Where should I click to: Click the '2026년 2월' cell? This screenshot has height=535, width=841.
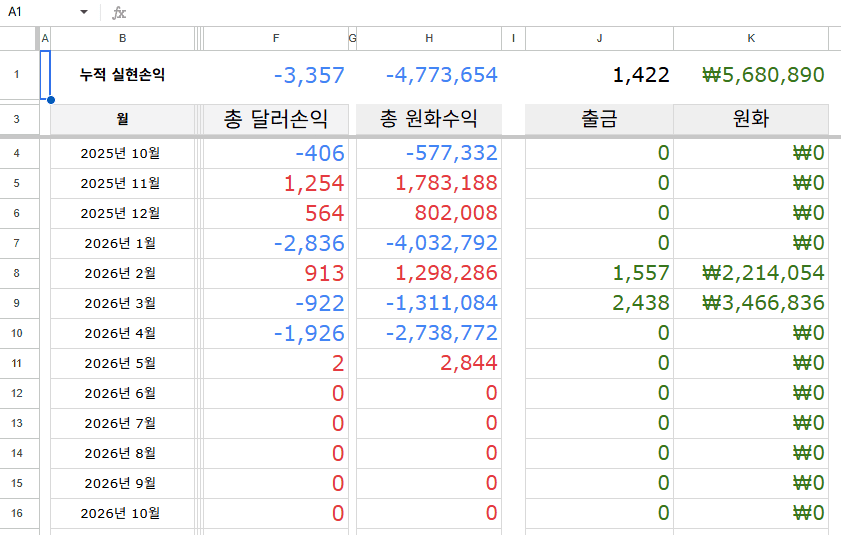(x=122, y=274)
